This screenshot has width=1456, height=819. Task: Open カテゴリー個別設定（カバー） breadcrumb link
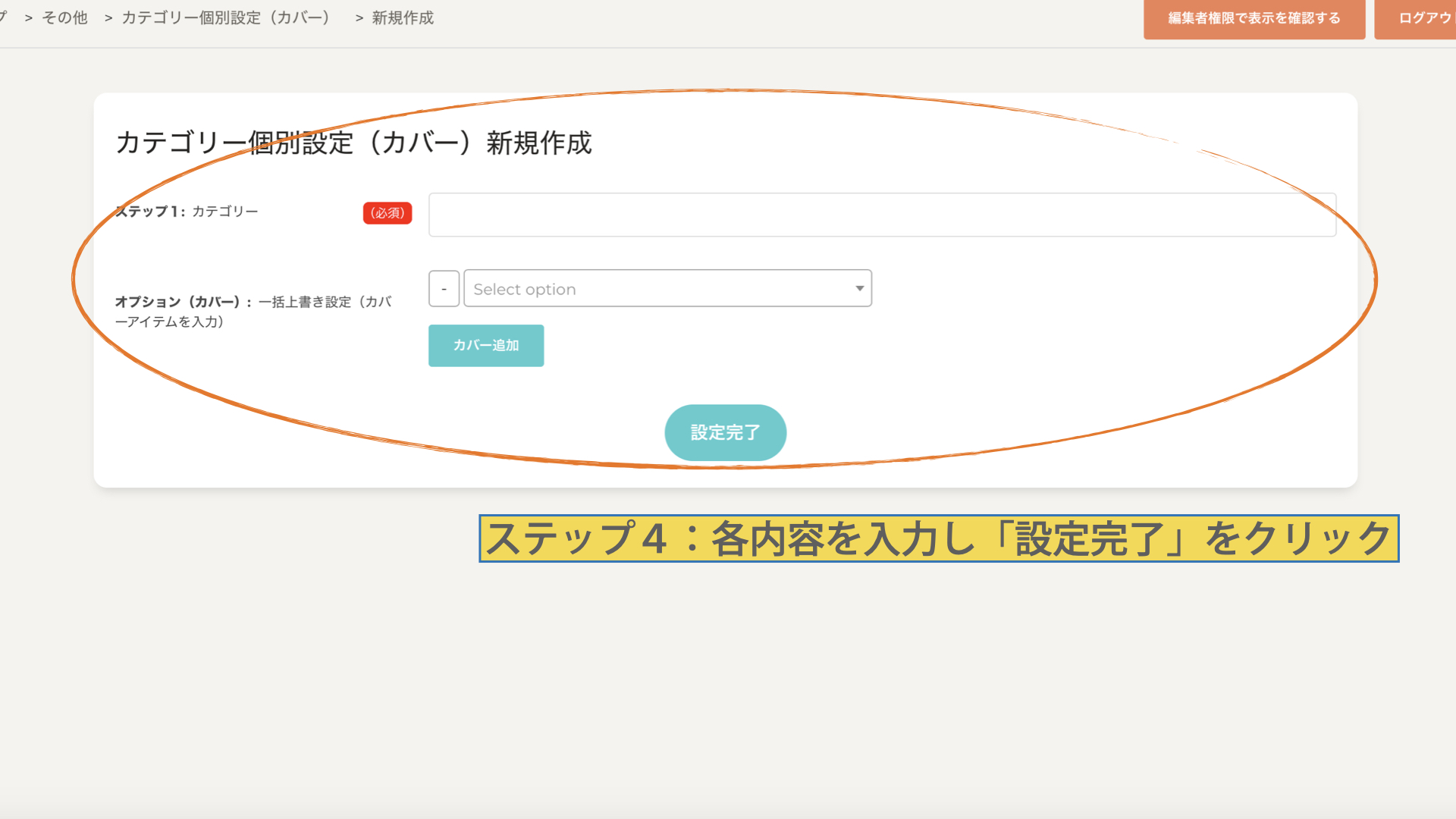click(x=226, y=18)
